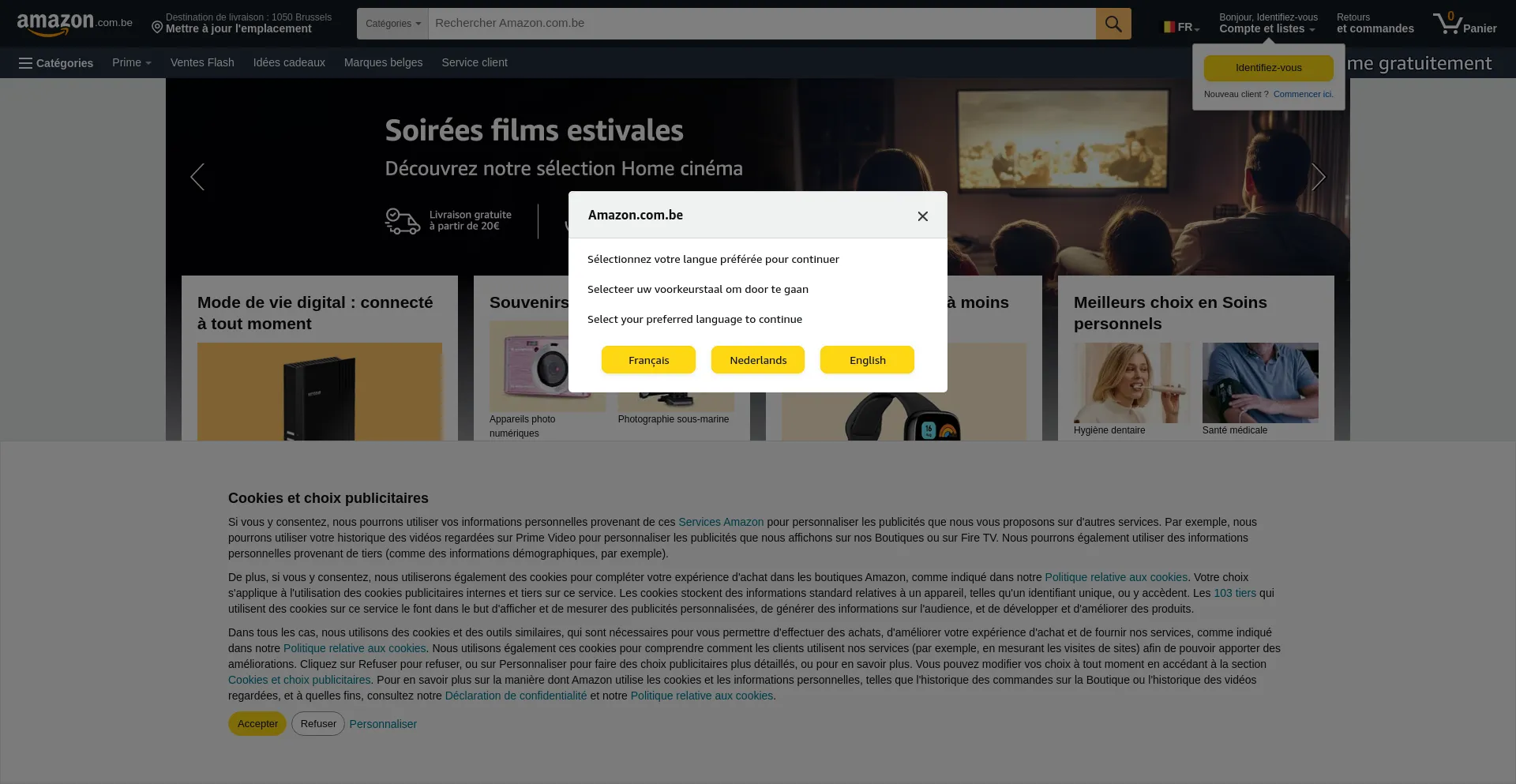The image size is (1516, 784).
Task: Choose English language
Action: 867,360
